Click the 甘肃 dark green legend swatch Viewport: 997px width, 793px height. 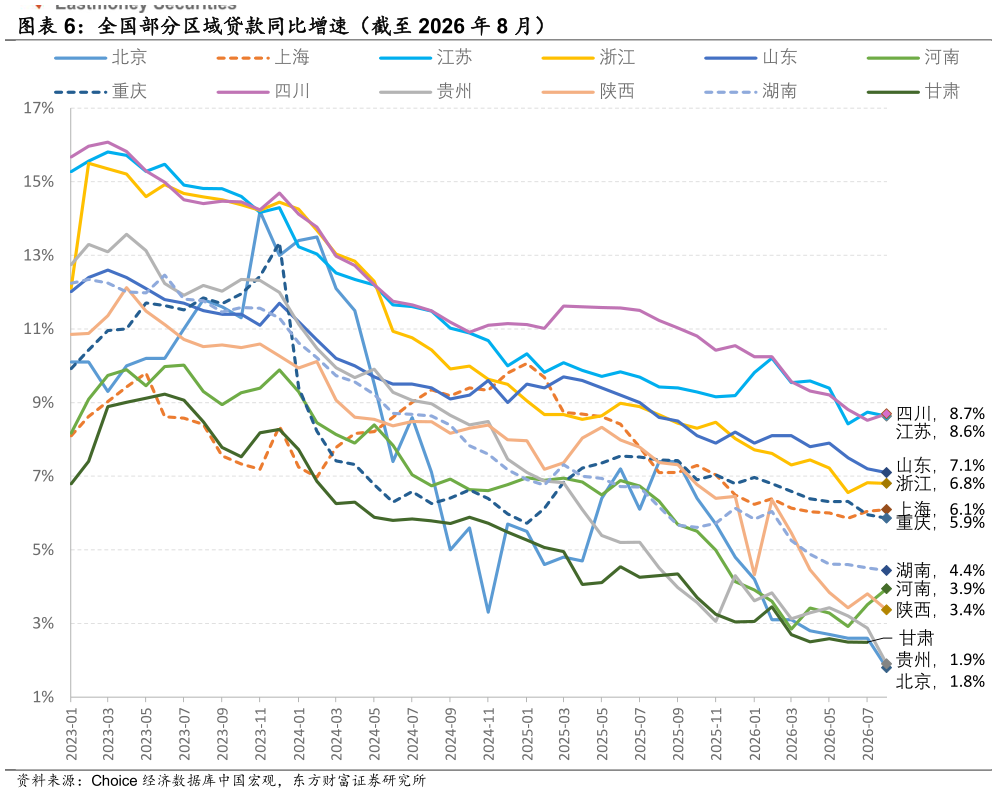pos(893,92)
